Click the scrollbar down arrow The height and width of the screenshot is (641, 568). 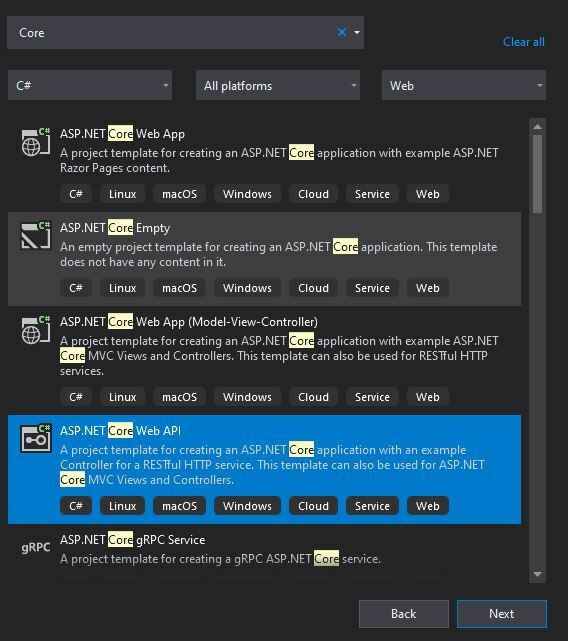537,574
